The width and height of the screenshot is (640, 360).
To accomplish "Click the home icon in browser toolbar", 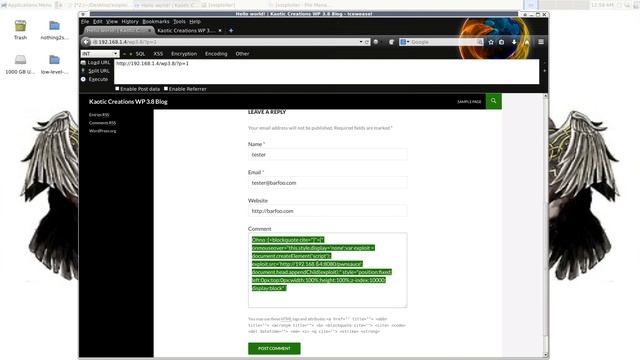I will click(x=527, y=42).
